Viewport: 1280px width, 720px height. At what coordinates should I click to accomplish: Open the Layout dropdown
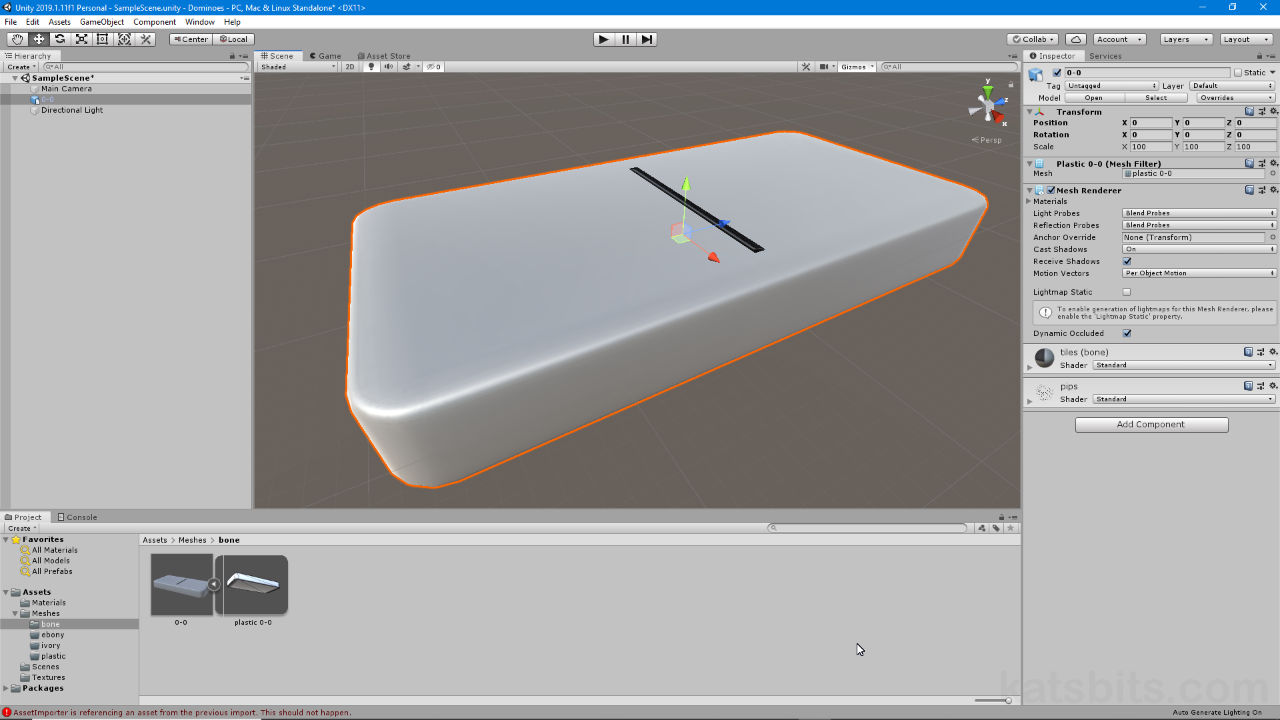(x=1245, y=39)
